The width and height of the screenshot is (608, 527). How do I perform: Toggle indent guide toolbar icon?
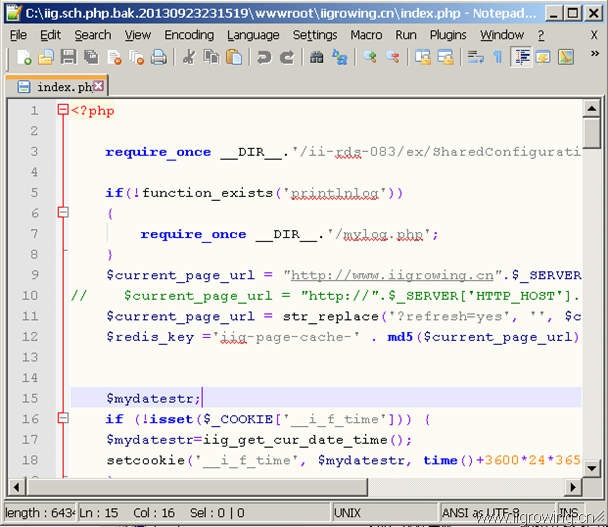(521, 57)
